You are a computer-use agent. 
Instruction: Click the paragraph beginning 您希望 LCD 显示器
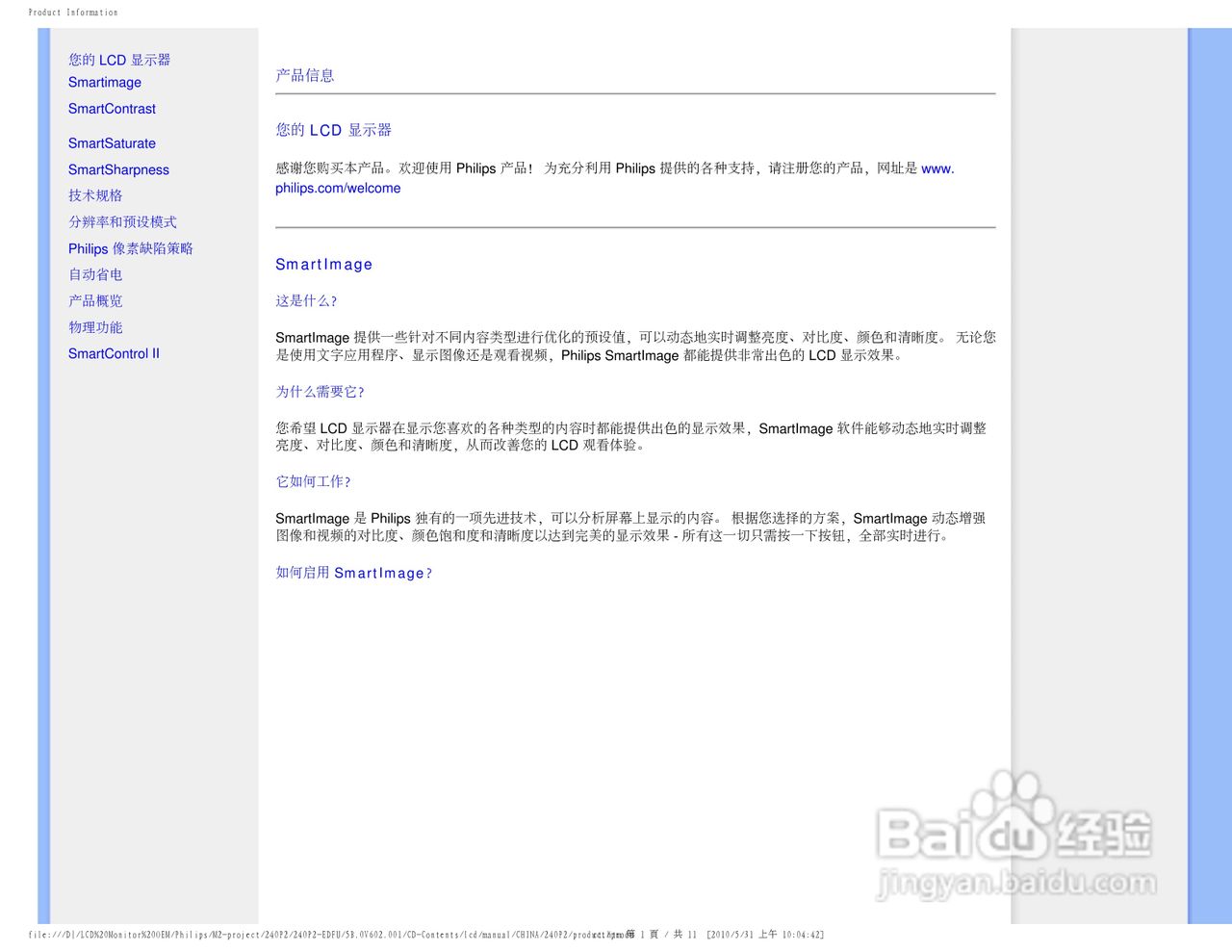click(x=631, y=436)
